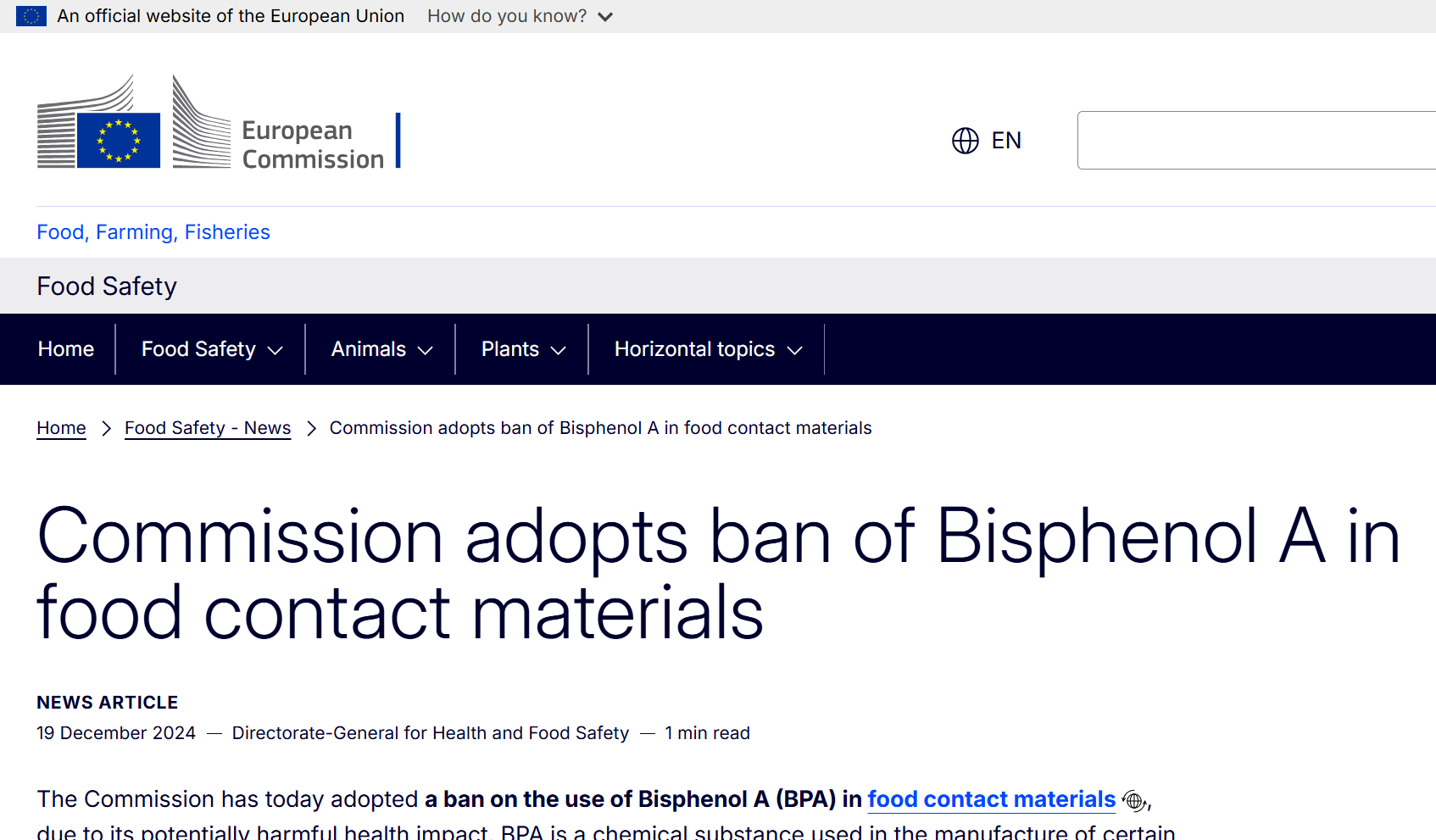This screenshot has height=840, width=1436.
Task: Open the food contact materials link
Action: click(x=991, y=799)
